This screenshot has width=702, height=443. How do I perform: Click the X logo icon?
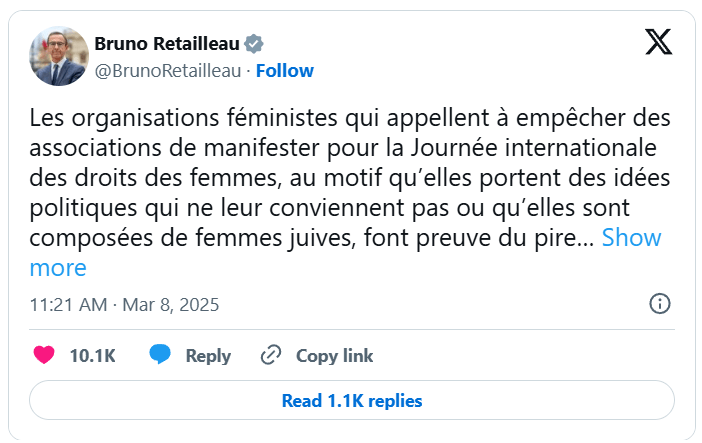[657, 42]
